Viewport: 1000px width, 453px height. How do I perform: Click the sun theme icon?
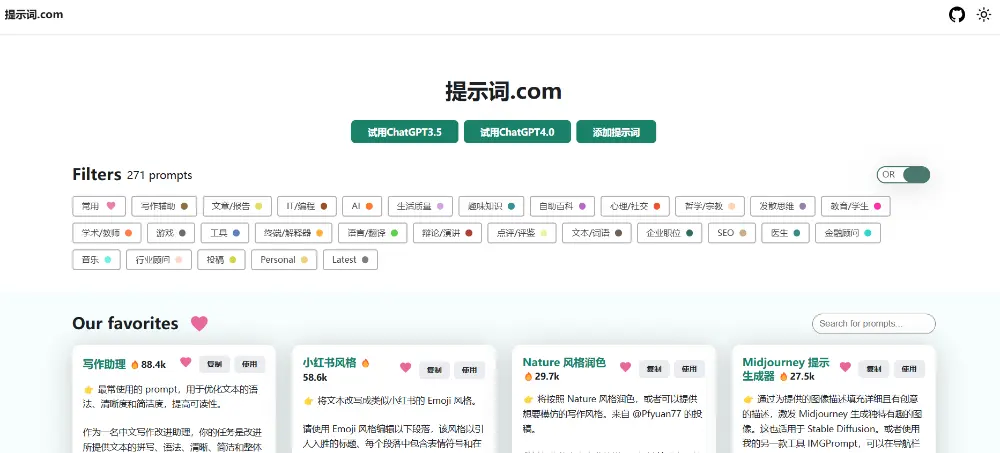[983, 15]
